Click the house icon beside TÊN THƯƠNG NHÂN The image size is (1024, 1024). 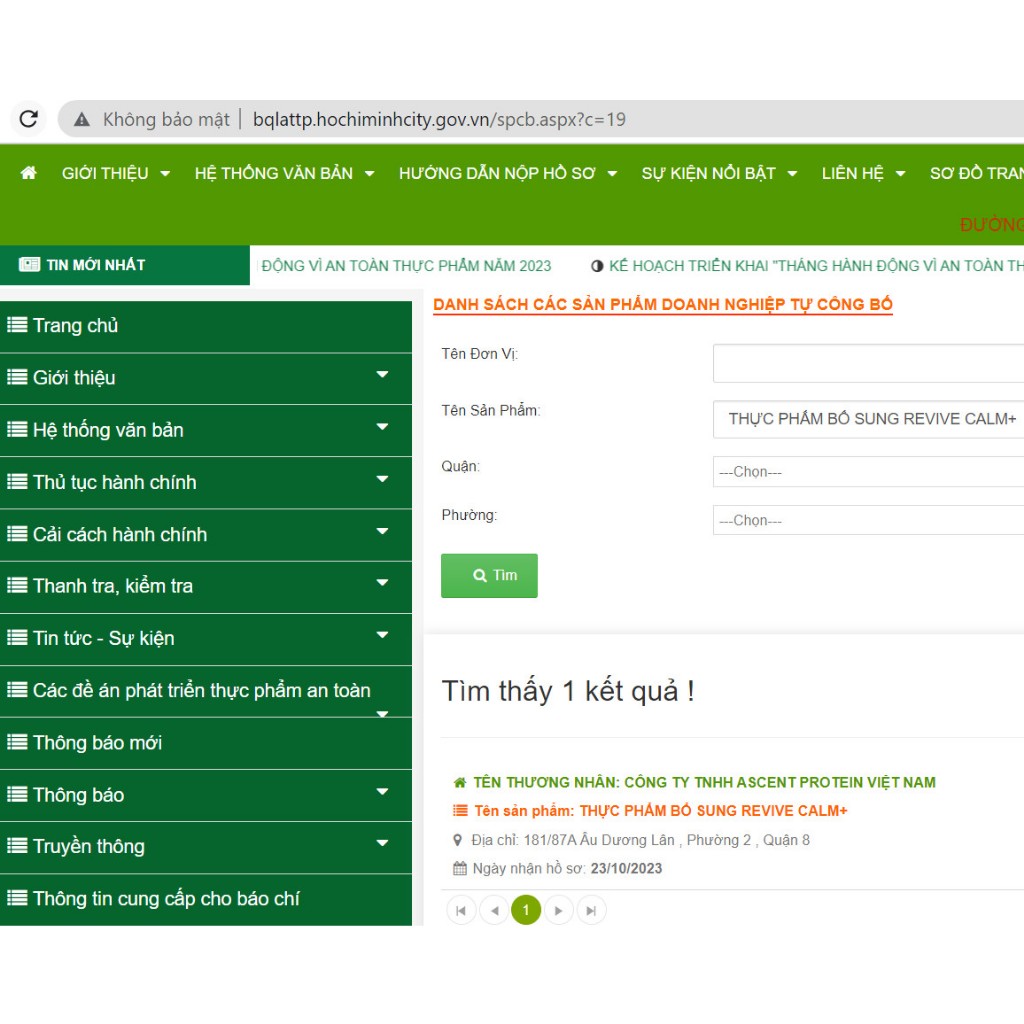click(x=460, y=782)
